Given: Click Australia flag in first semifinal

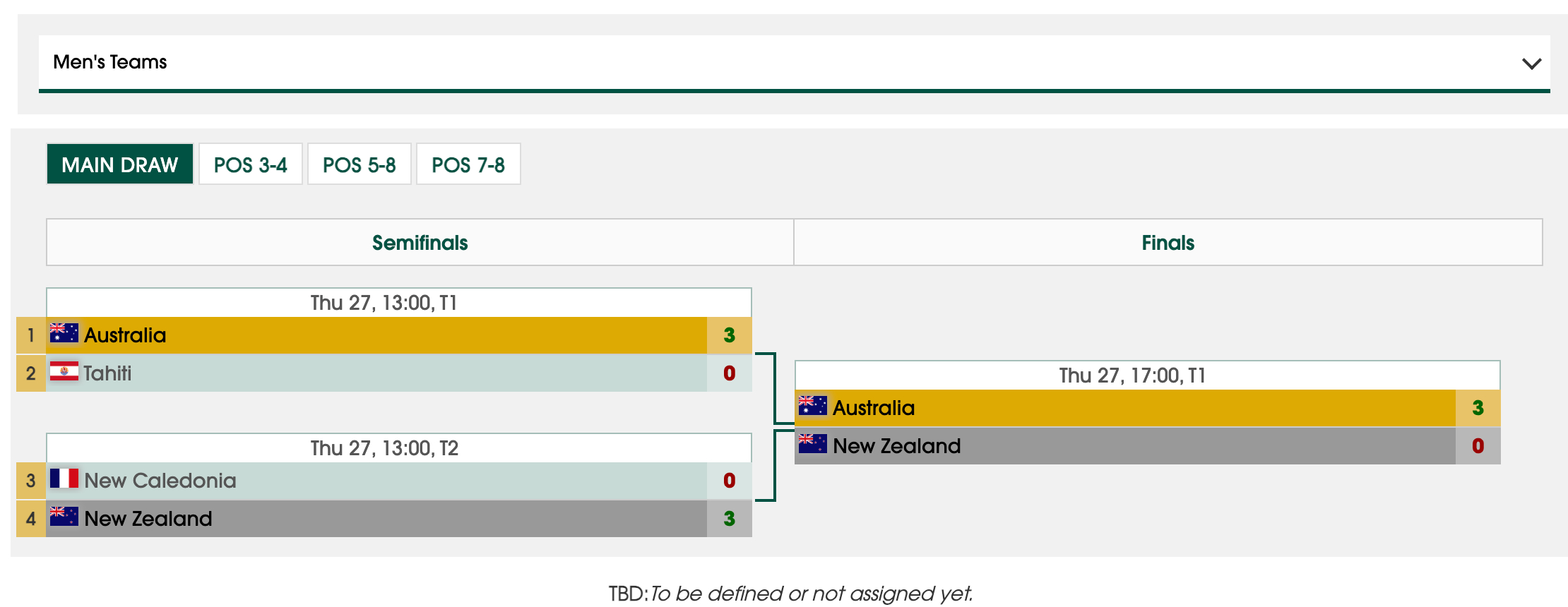Looking at the screenshot, I should 64,333.
